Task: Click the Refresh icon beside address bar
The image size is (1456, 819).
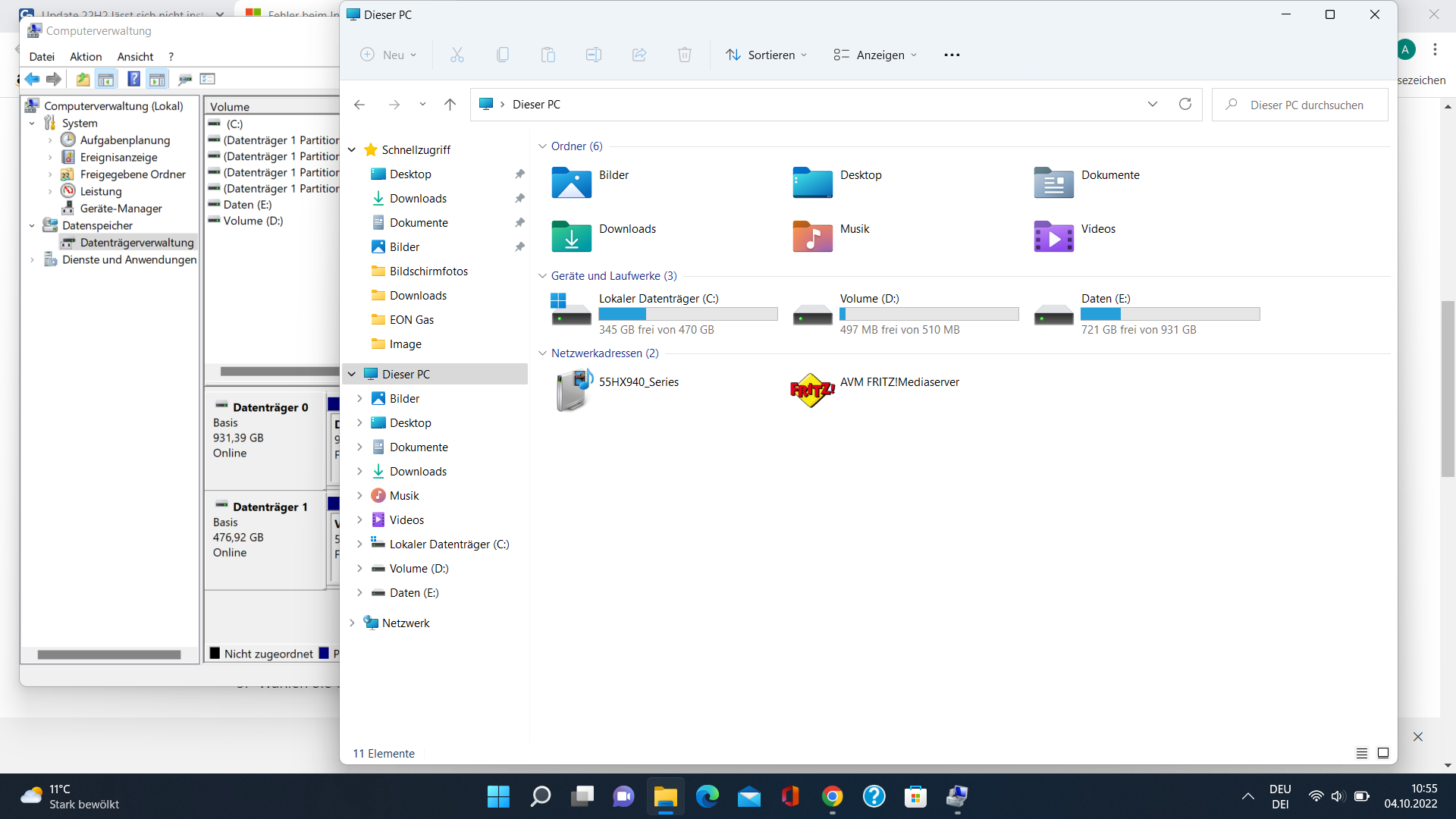Action: pyautogui.click(x=1185, y=104)
